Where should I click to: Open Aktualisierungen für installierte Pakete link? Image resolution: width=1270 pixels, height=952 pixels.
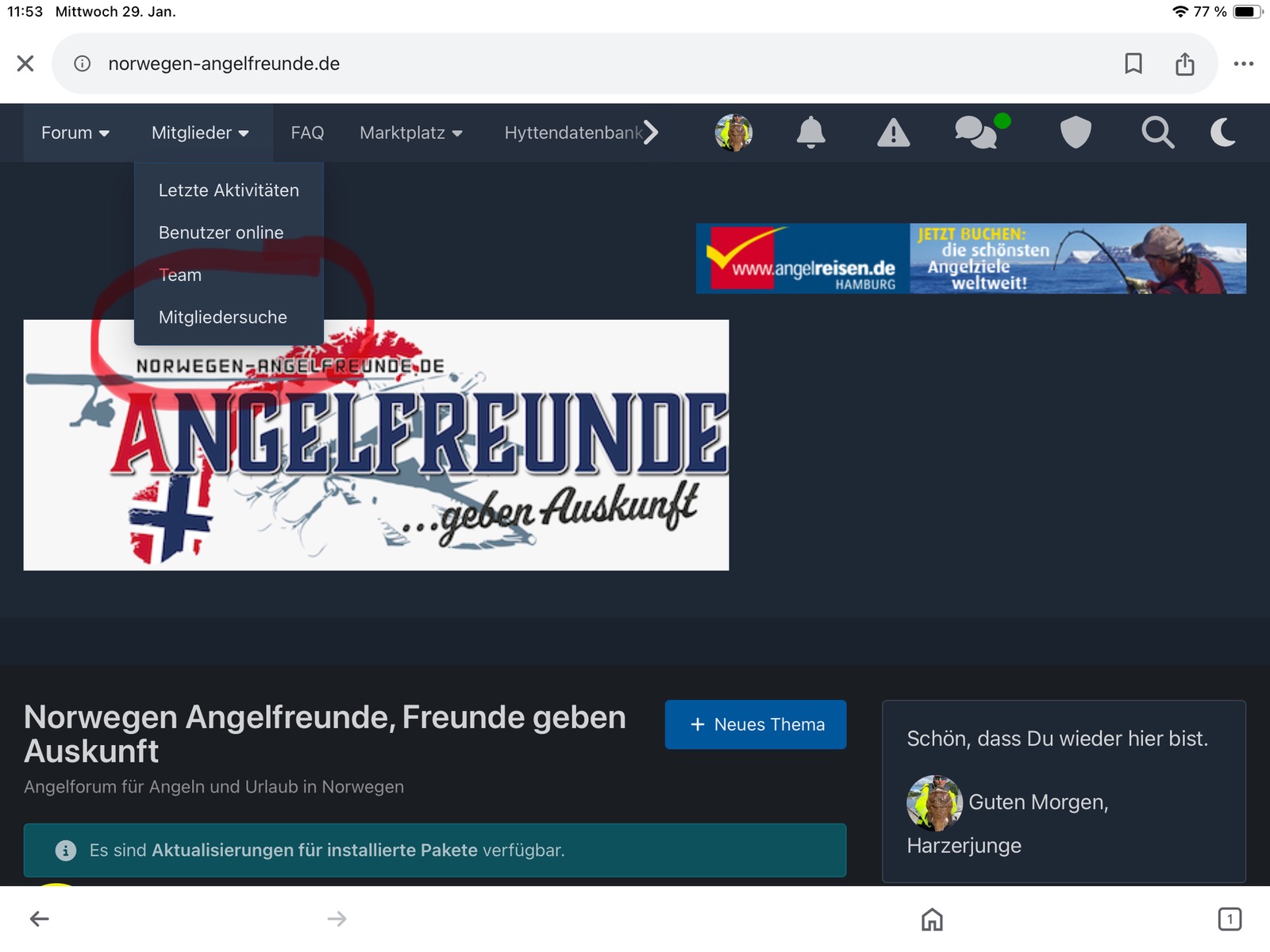coord(314,850)
